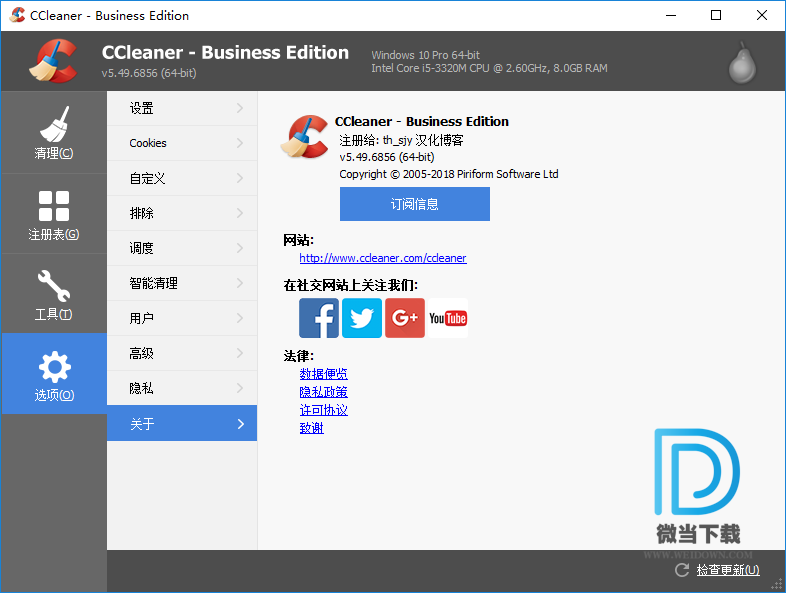
Task: Click the 关于 row chevron
Action: 241,424
